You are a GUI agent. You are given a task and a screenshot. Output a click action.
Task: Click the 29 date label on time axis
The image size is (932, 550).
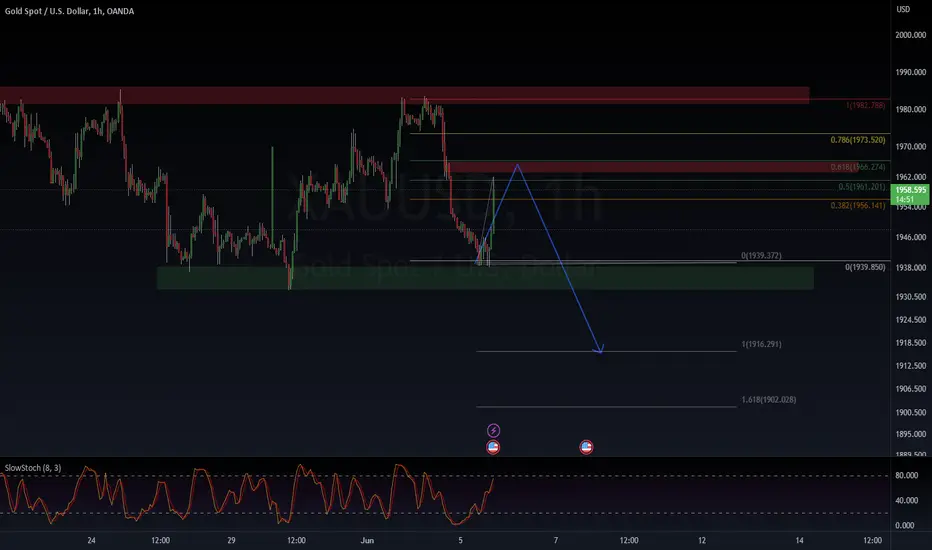tap(231, 540)
